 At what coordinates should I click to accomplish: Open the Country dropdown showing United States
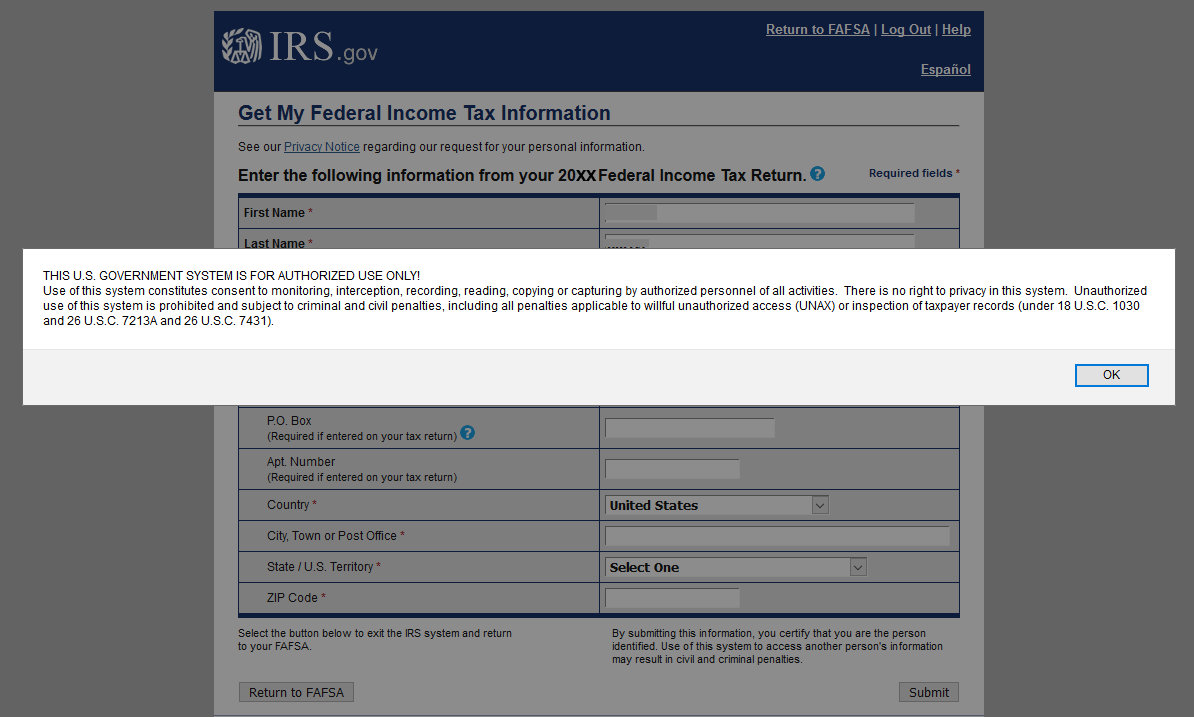pyautogui.click(x=717, y=505)
